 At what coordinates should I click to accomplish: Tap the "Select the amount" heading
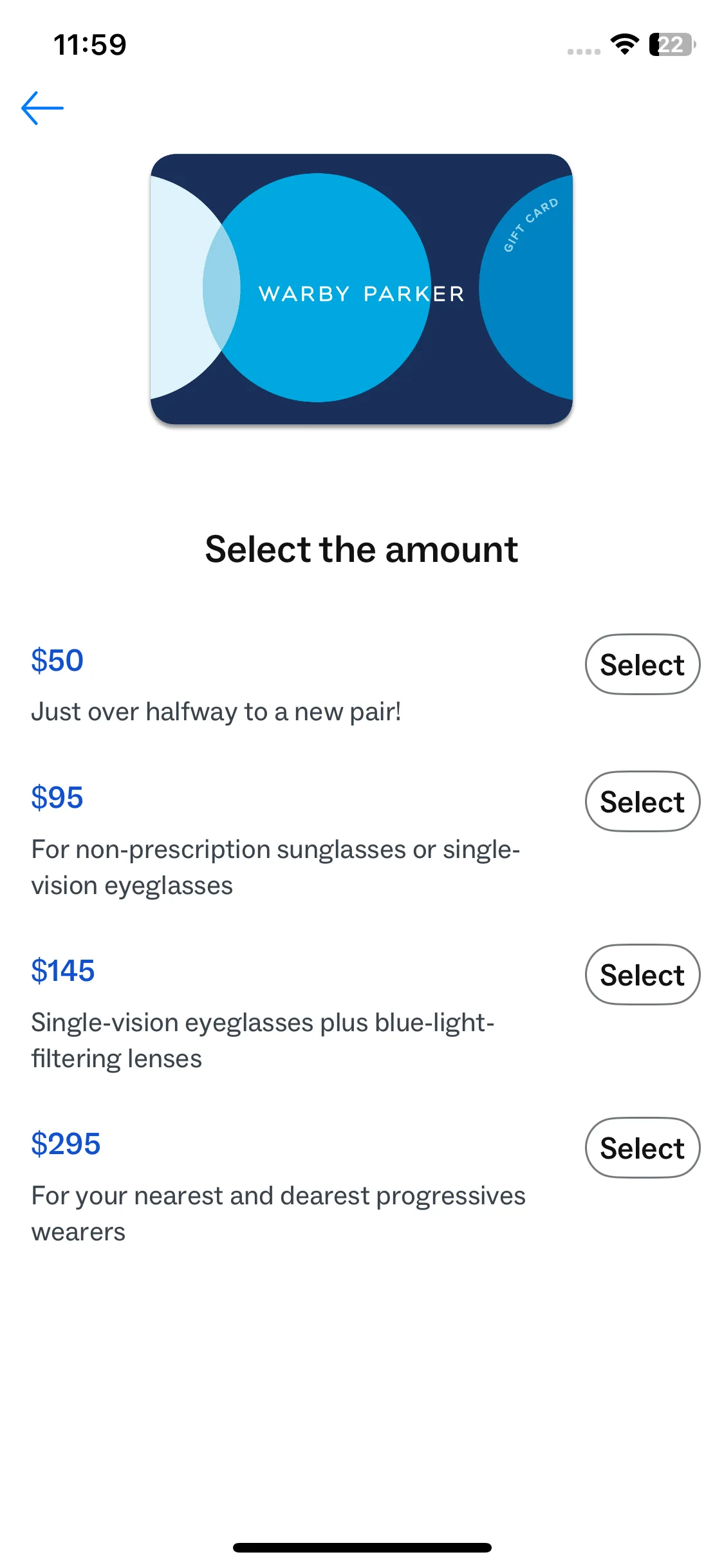point(362,550)
